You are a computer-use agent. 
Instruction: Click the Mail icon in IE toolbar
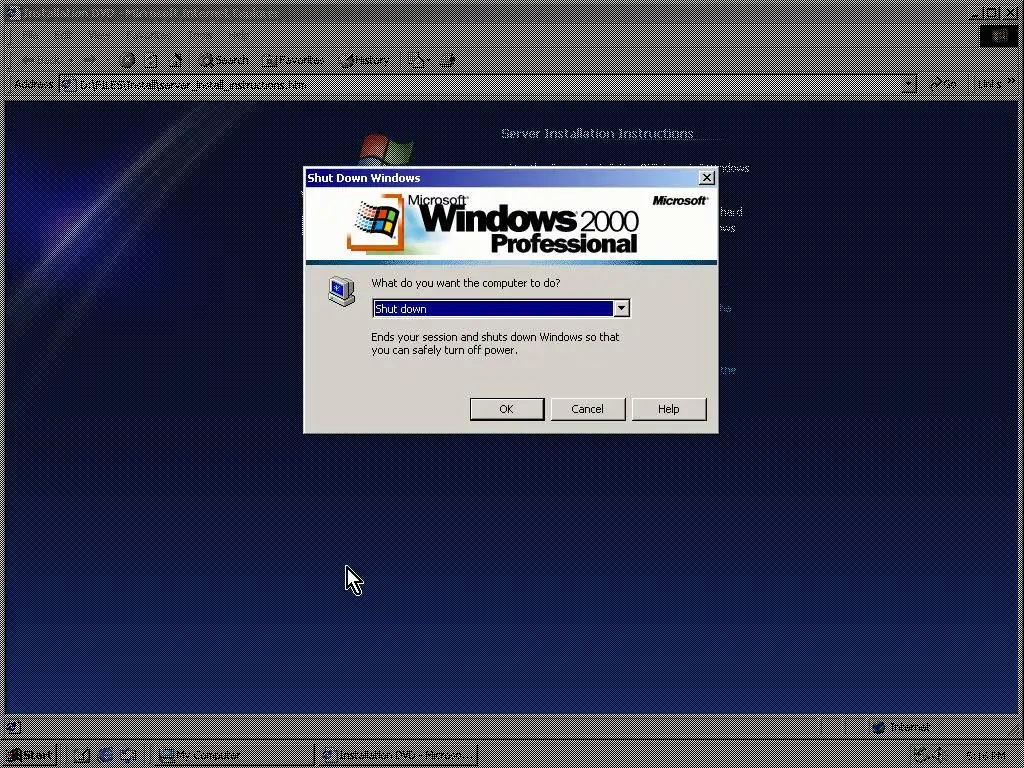(415, 60)
